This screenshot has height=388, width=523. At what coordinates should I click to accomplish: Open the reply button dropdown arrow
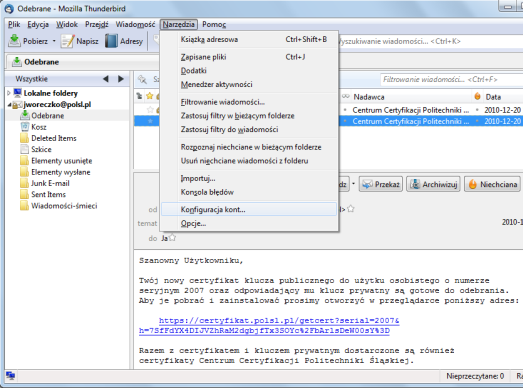(353, 184)
